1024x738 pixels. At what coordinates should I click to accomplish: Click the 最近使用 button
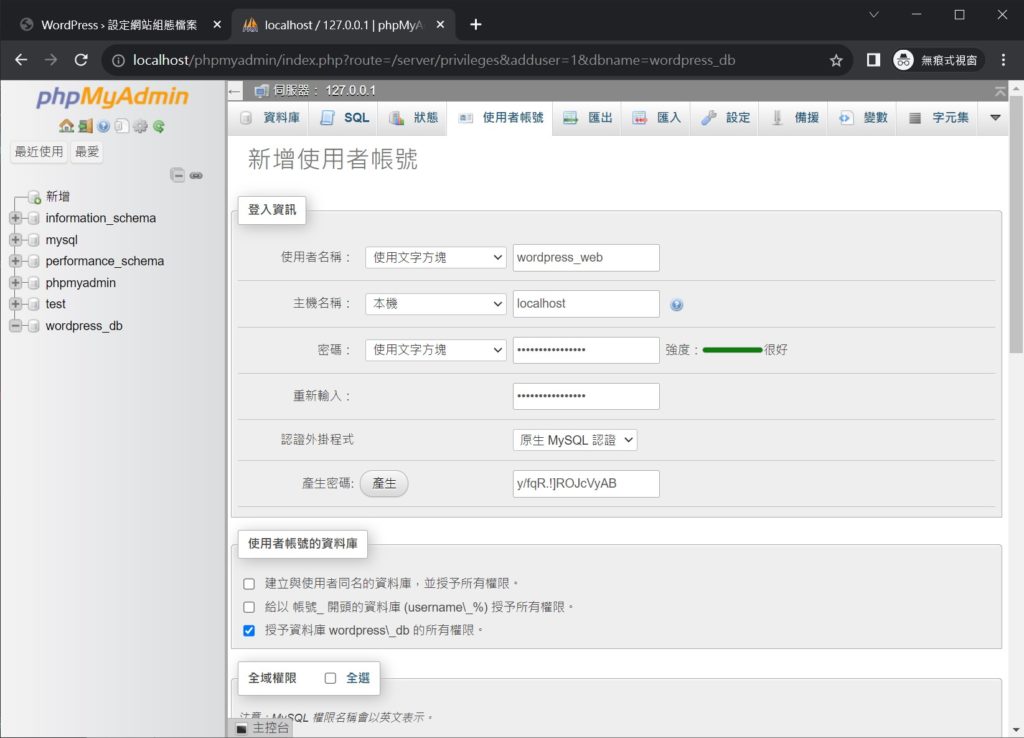(x=39, y=152)
